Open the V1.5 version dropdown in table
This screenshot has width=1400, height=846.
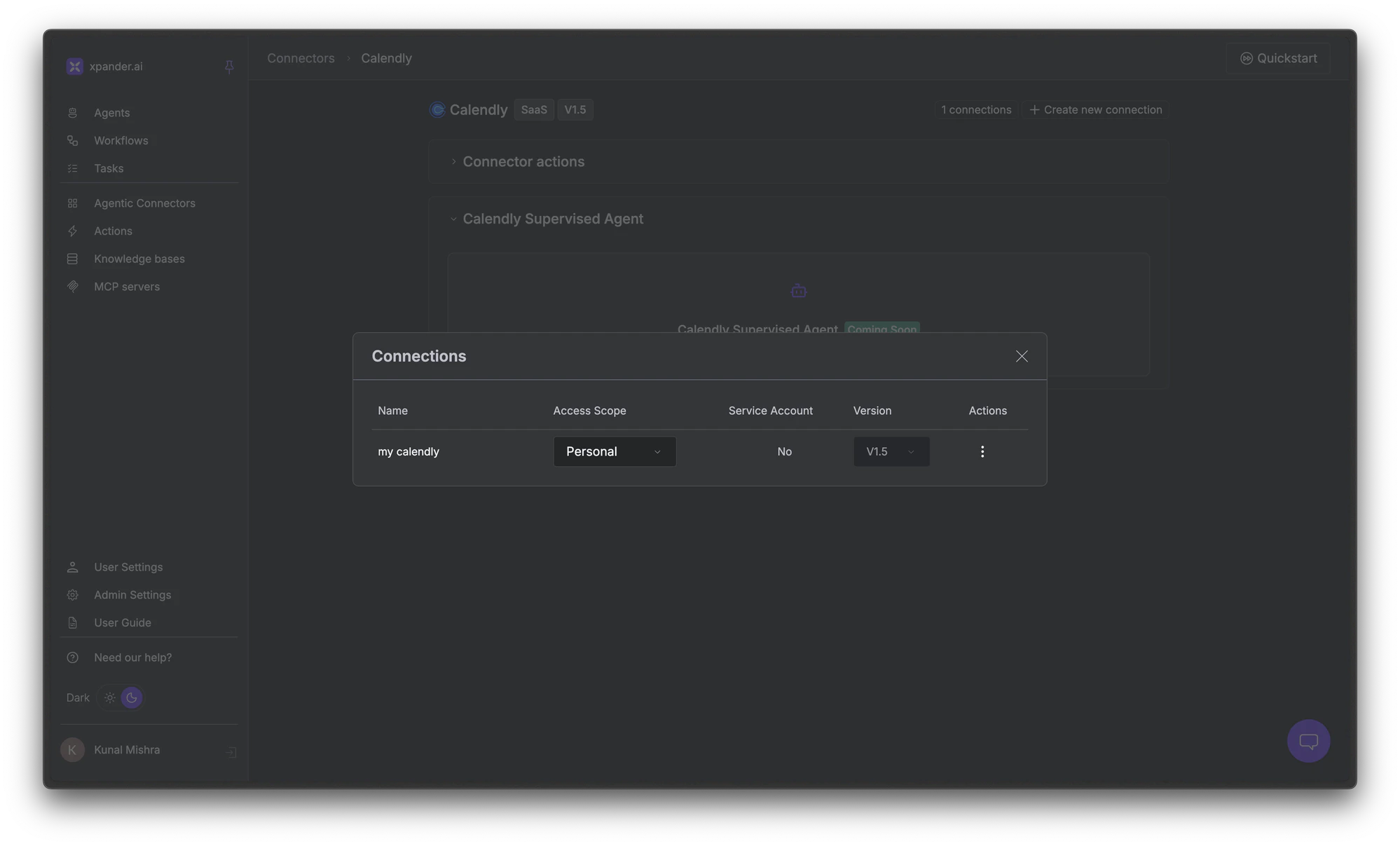click(x=890, y=451)
